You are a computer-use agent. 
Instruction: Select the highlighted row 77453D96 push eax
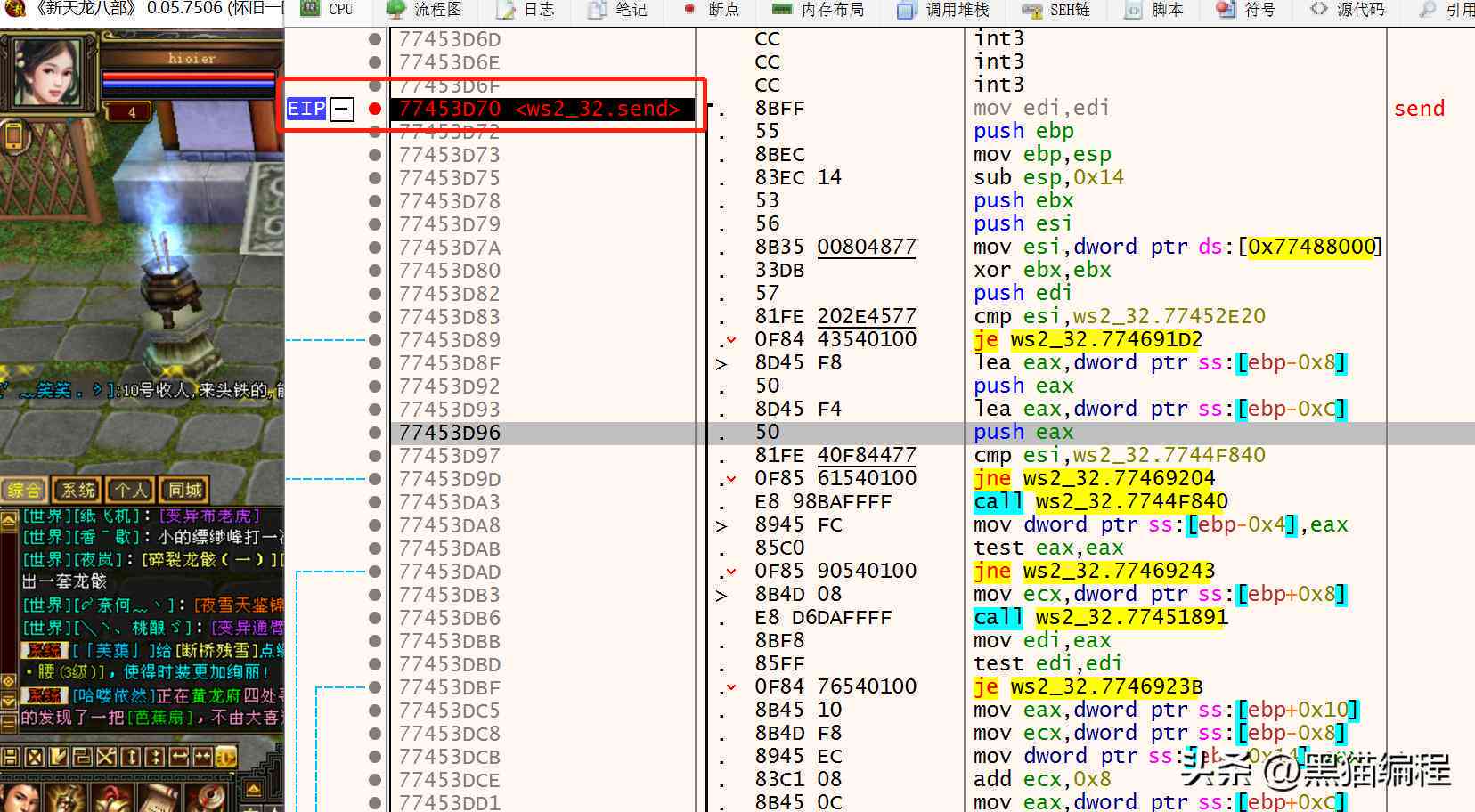pos(932,433)
